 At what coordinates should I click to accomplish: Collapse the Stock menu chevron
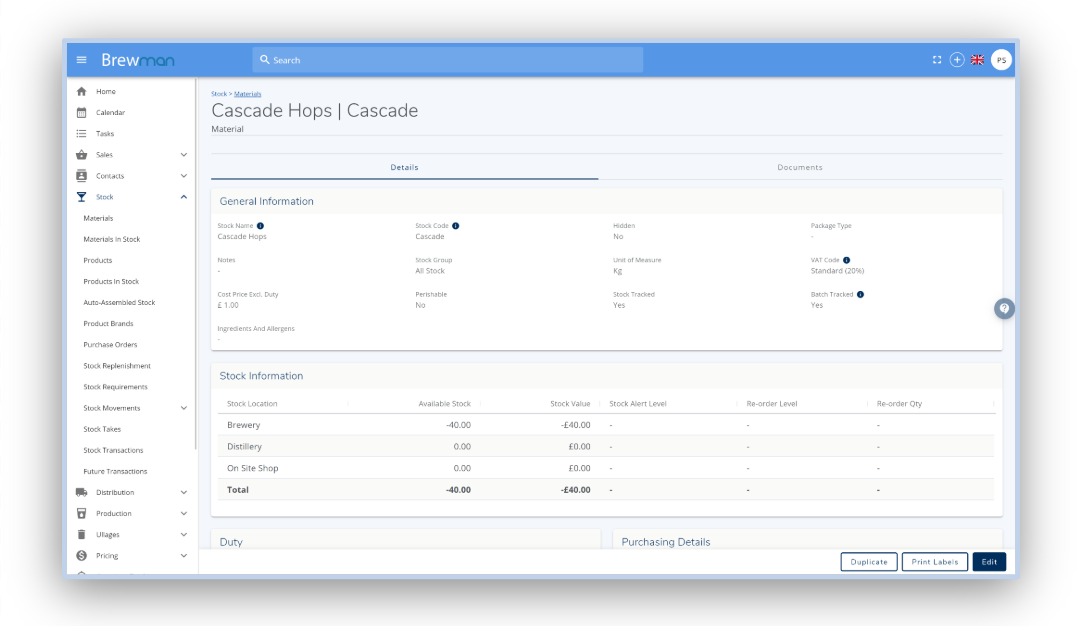click(184, 197)
